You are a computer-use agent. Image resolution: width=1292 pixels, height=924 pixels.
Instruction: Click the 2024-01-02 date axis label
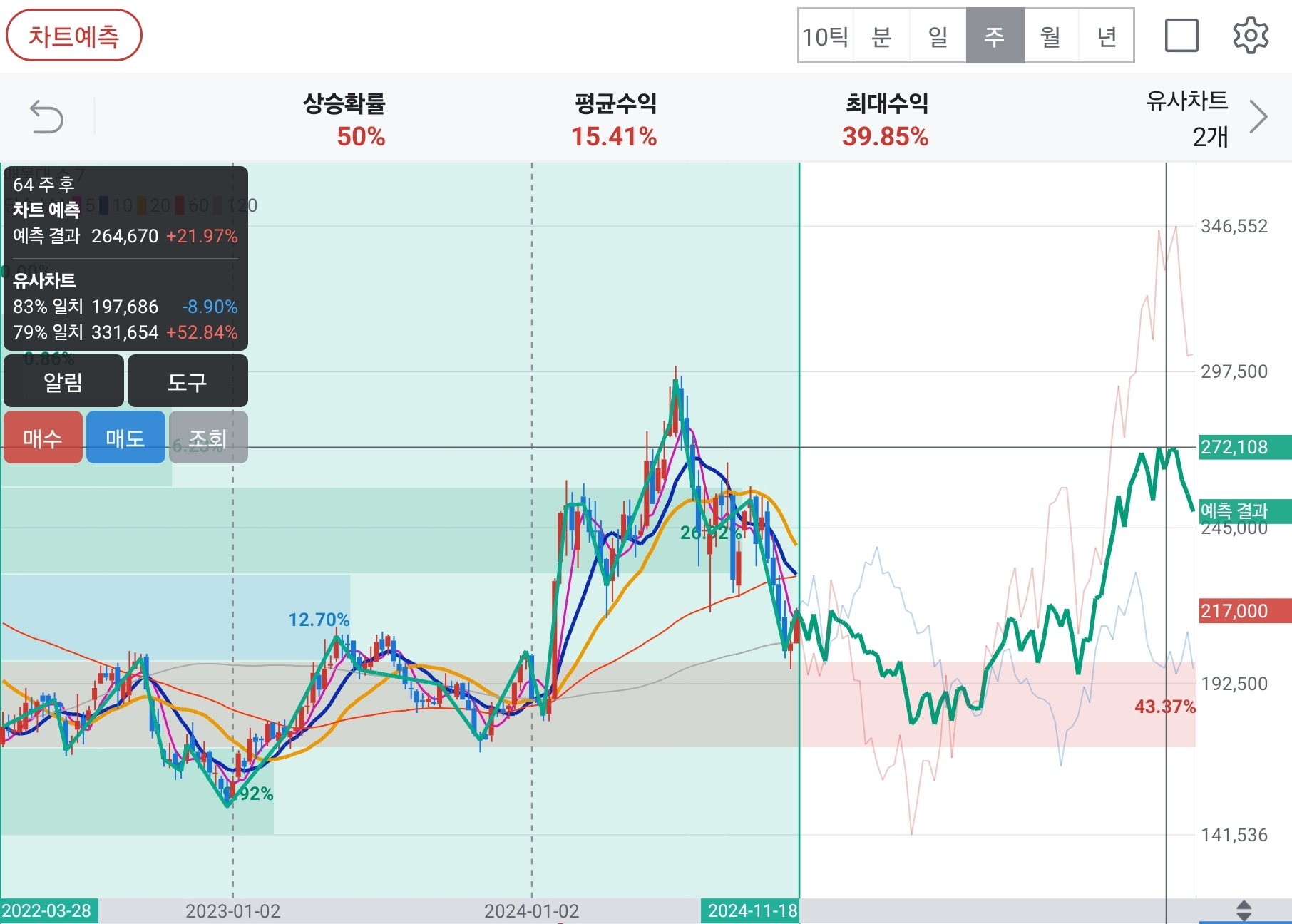(x=532, y=911)
